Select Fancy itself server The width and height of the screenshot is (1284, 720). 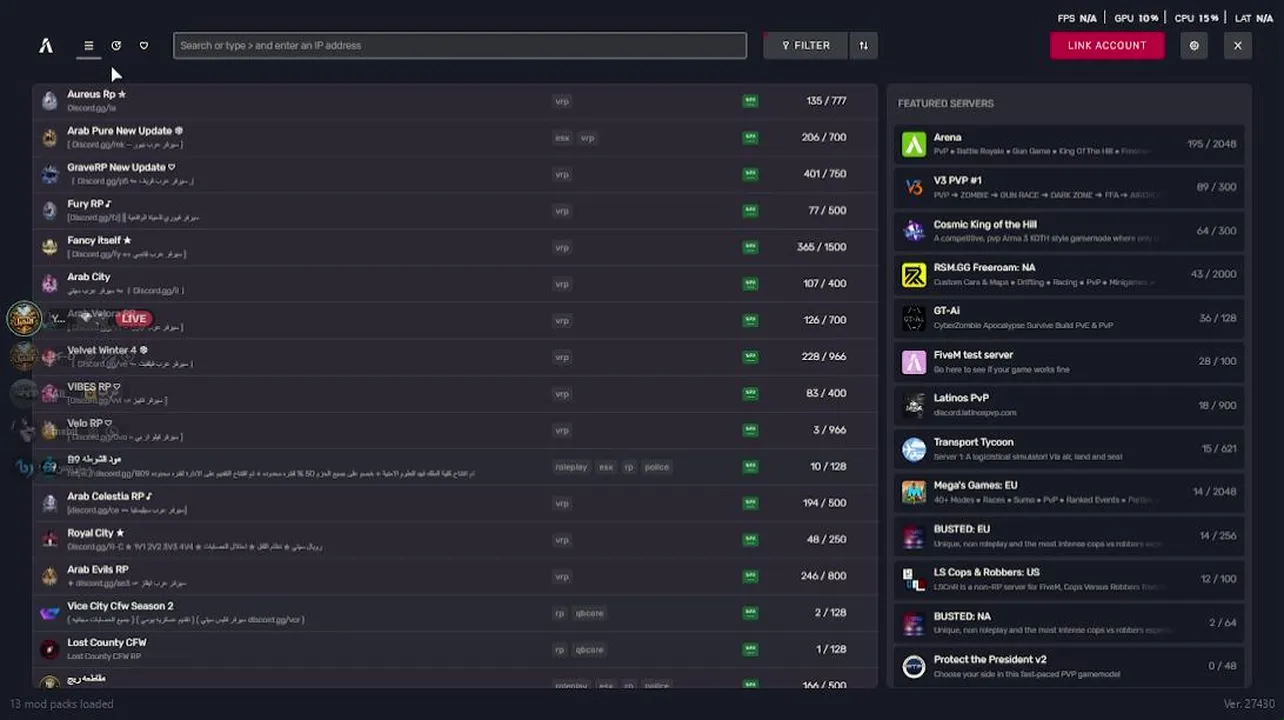(455, 247)
